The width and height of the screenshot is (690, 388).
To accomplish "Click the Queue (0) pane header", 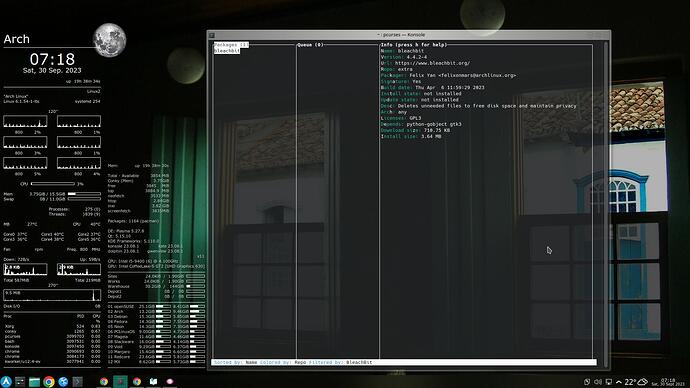I will pos(310,45).
